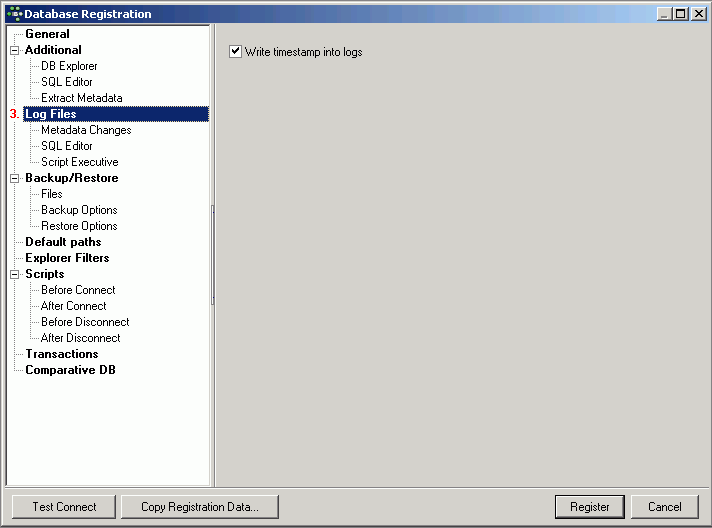Image resolution: width=712 pixels, height=528 pixels.
Task: Select the Transactions section
Action: [x=62, y=354]
